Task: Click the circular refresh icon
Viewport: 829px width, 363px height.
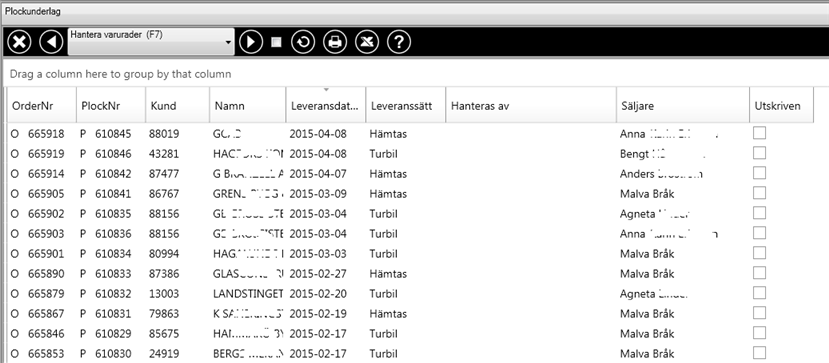Action: (303, 42)
